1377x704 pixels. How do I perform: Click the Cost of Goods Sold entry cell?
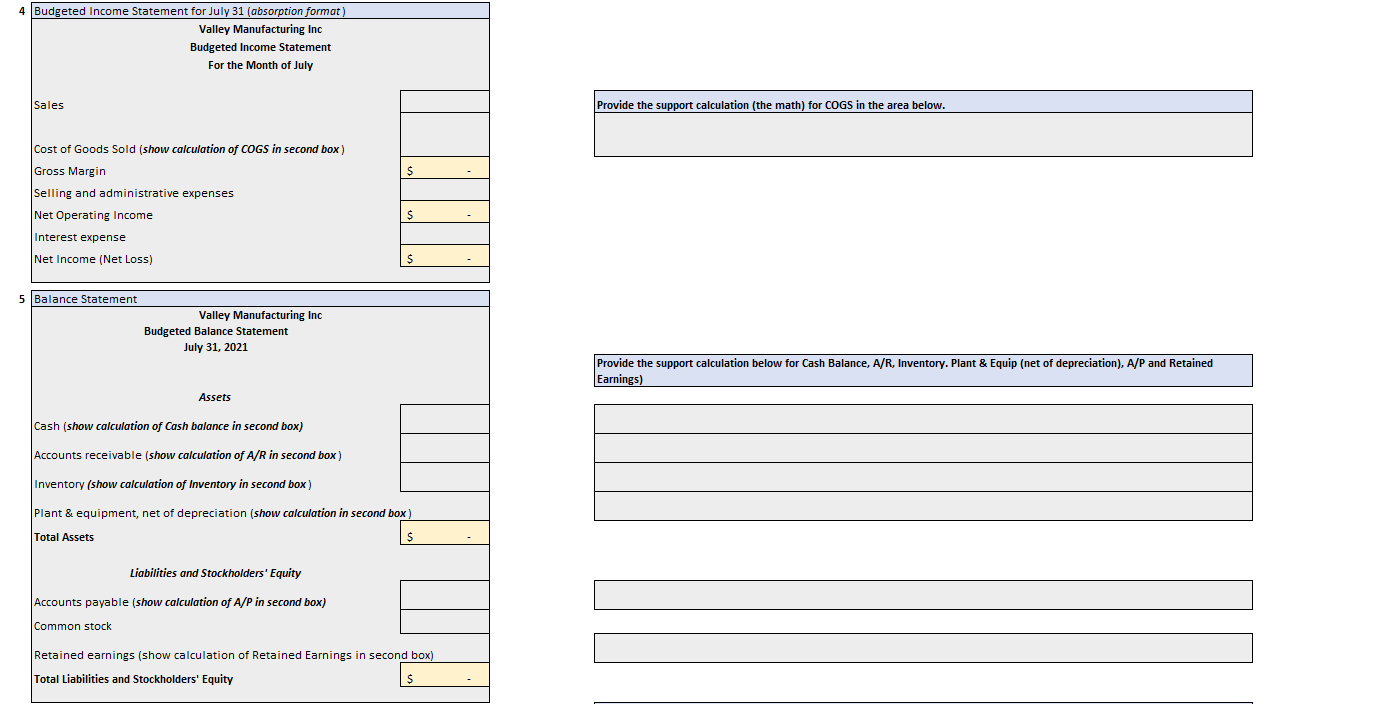point(444,133)
